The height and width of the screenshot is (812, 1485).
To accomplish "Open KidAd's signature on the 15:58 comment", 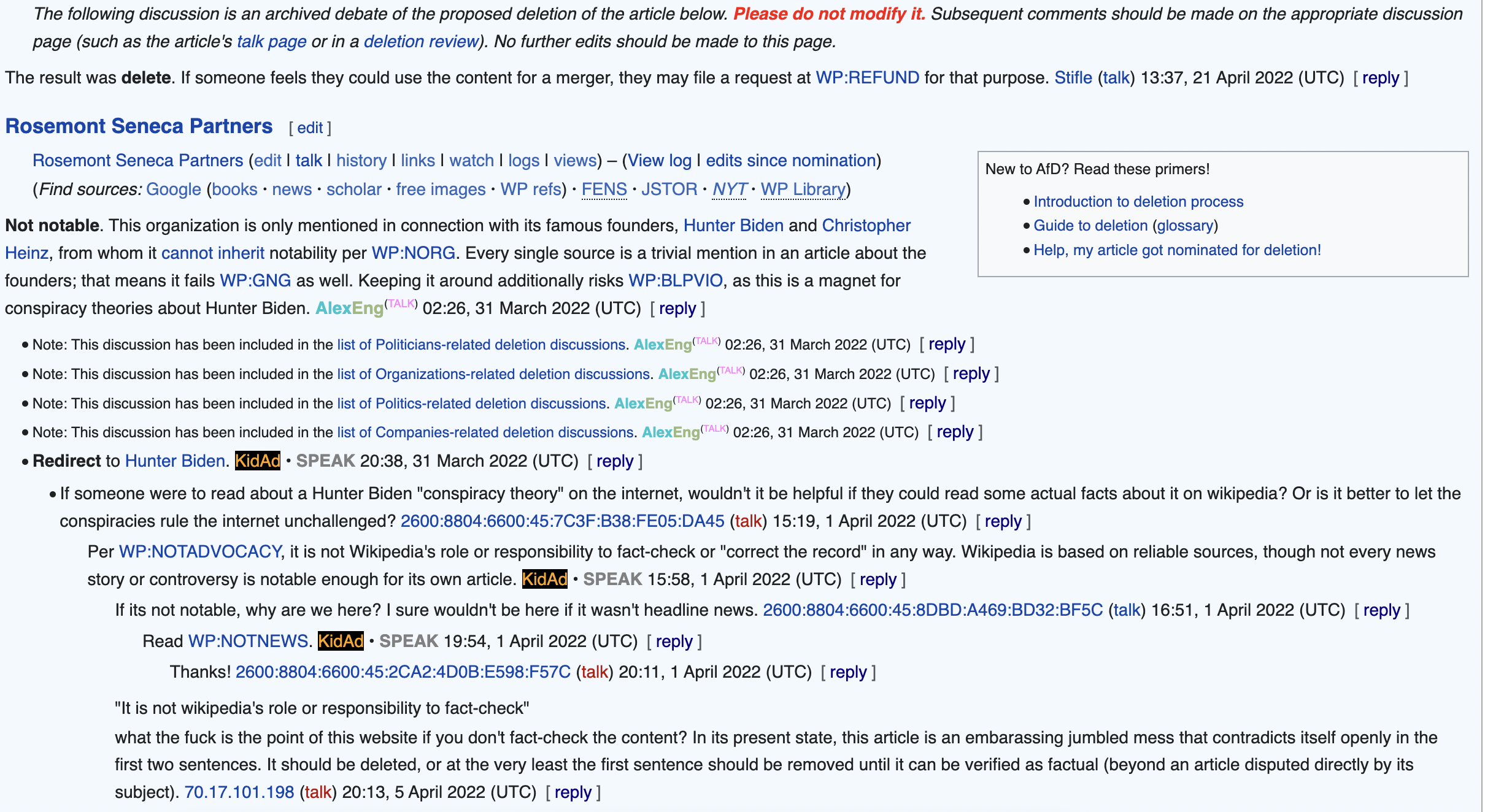I will [x=545, y=580].
